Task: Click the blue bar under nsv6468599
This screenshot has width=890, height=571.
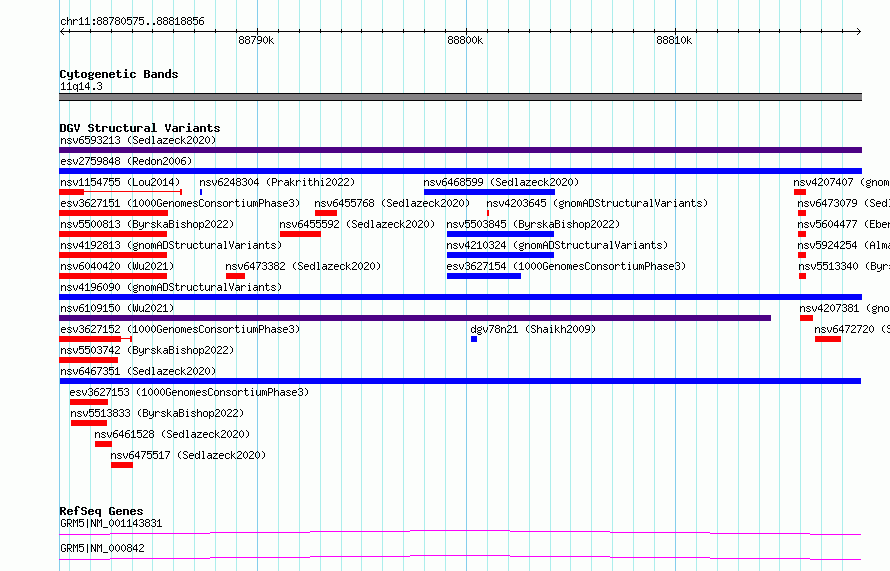Action: 489,192
